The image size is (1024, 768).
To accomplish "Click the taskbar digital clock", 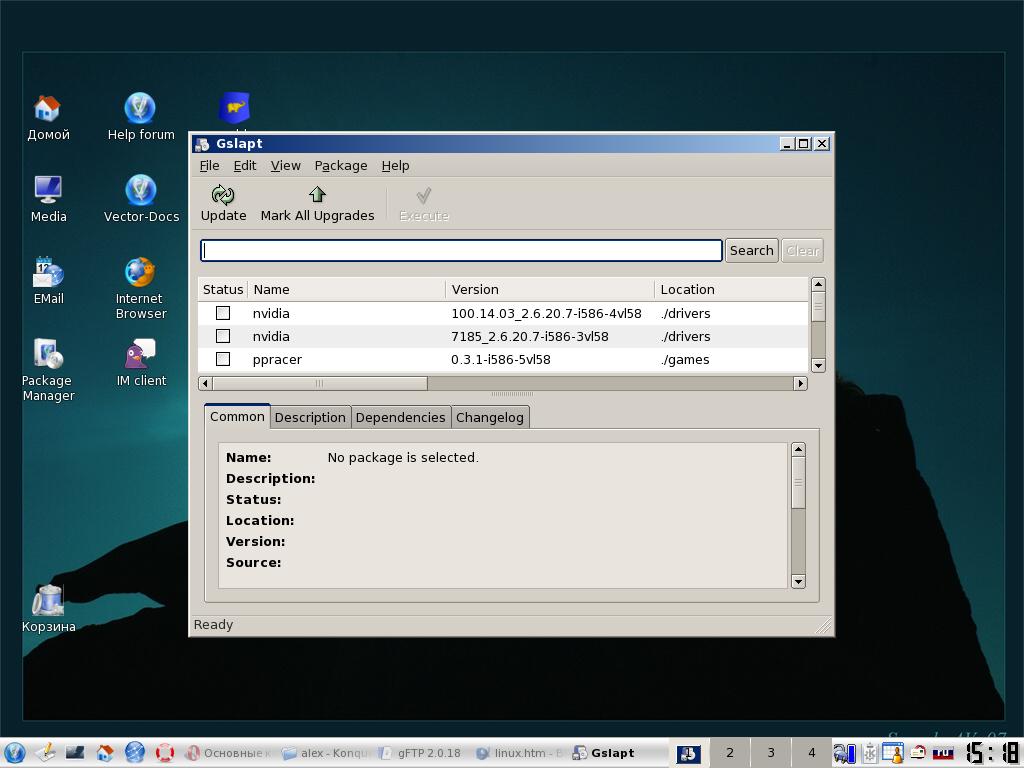I will pyautogui.click(x=992, y=752).
